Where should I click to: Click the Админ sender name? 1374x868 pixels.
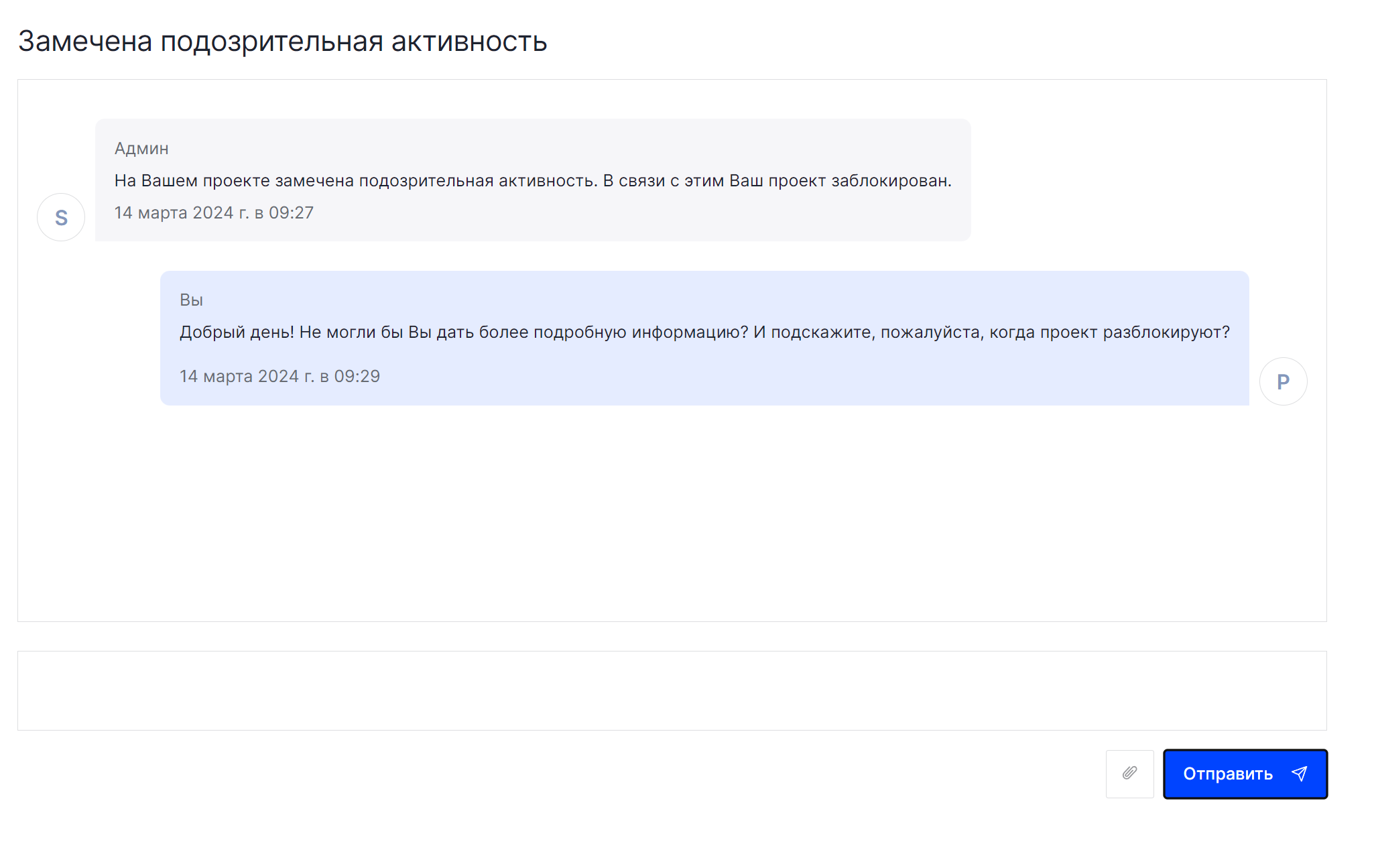pyautogui.click(x=141, y=148)
